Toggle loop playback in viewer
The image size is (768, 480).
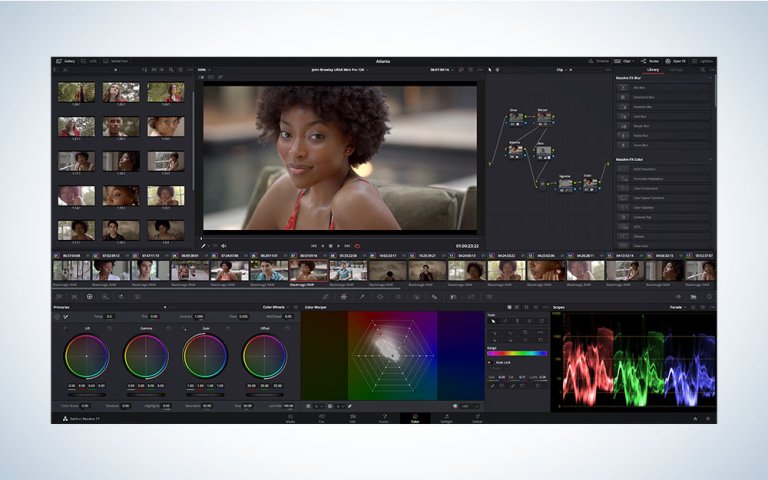tap(357, 245)
